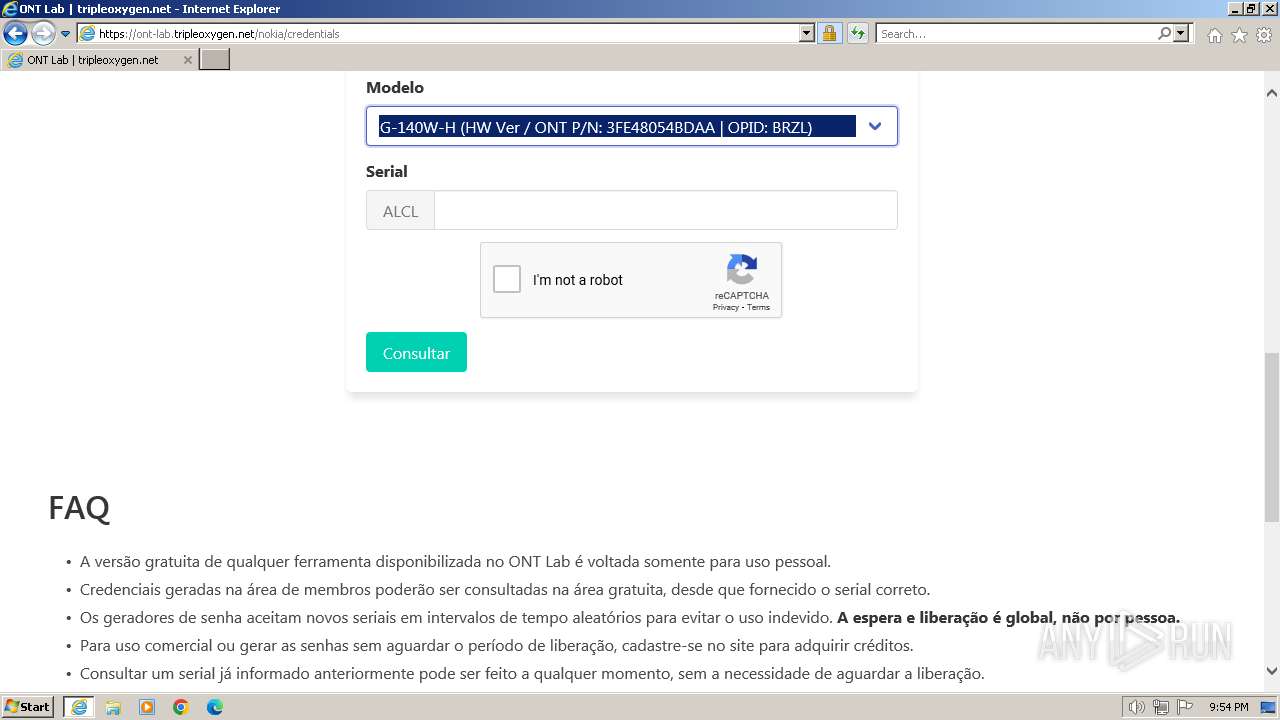
Task: Click the search magnifier icon
Action: pos(1164,34)
